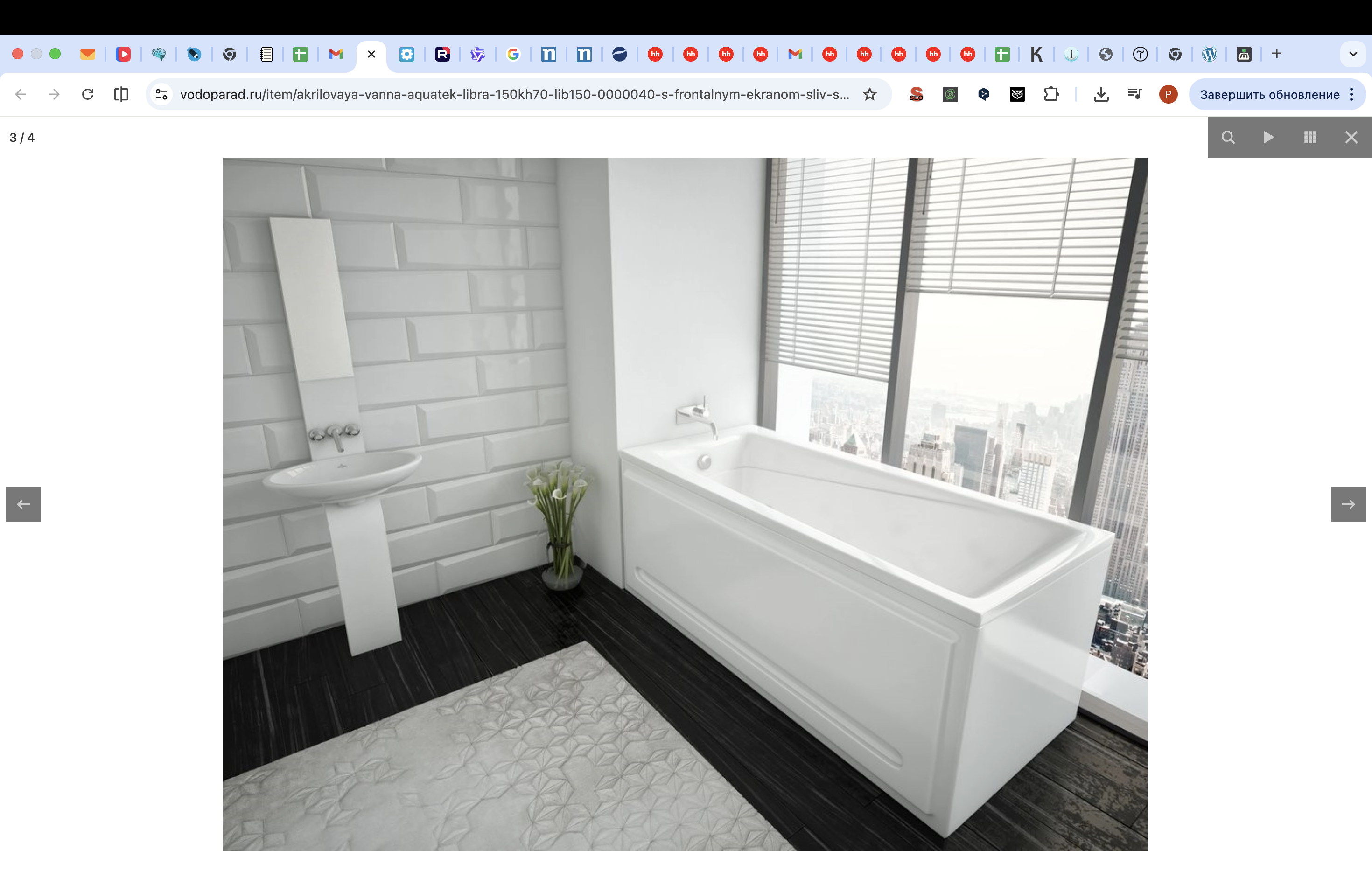Close the image lightbox

pyautogui.click(x=1351, y=137)
